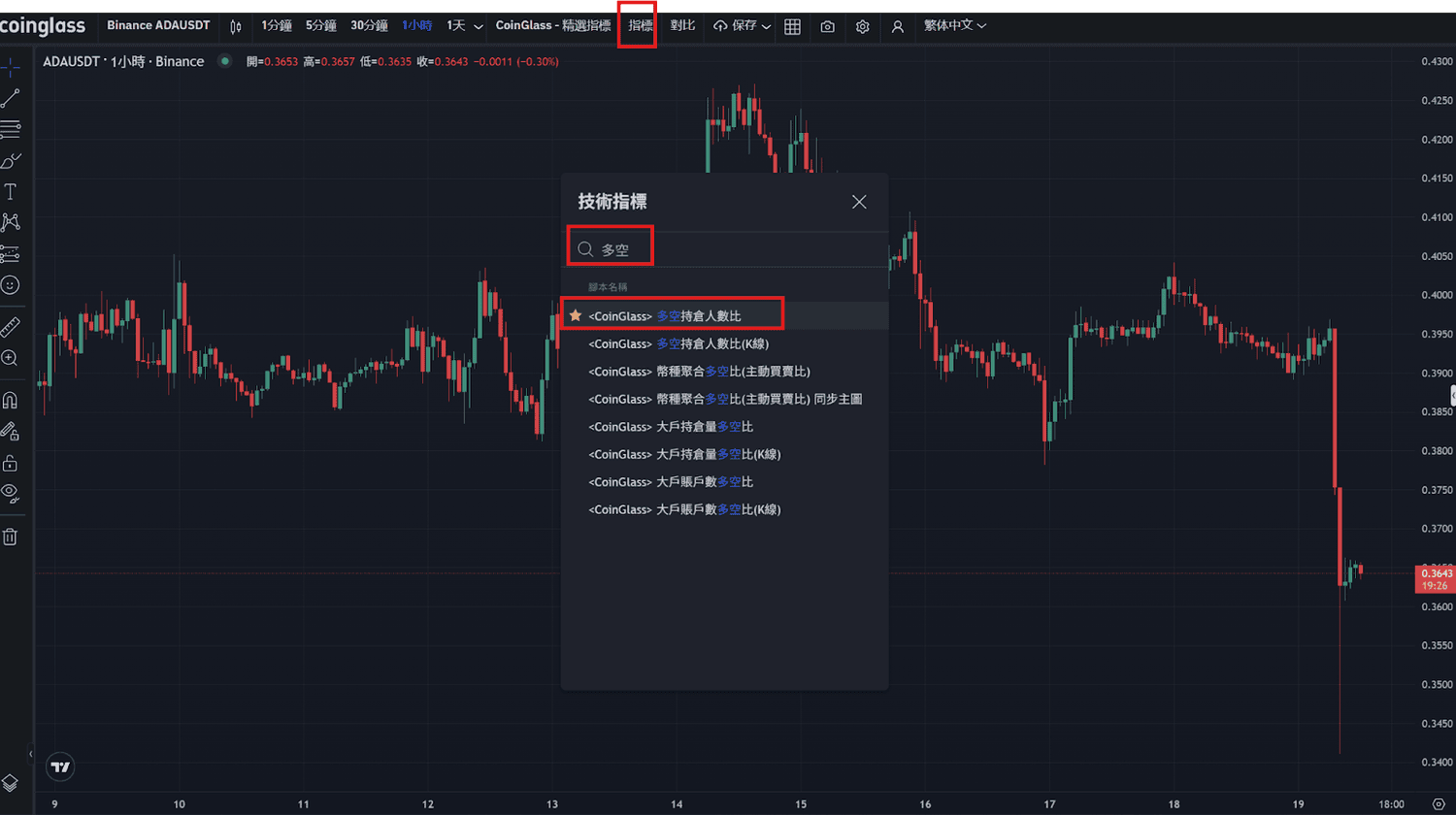This screenshot has height=815, width=1456.
Task: Click the TradingView logo badge
Action: point(60,766)
